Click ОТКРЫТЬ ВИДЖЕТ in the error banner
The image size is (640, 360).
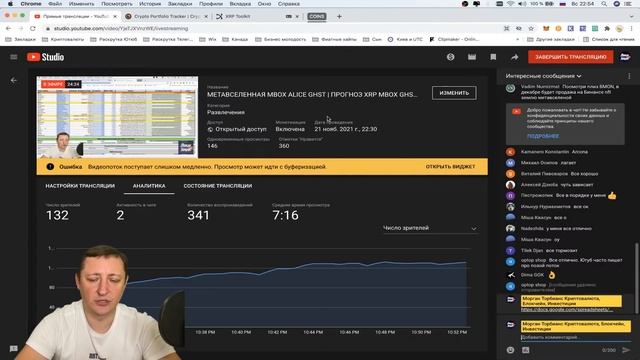pos(450,167)
